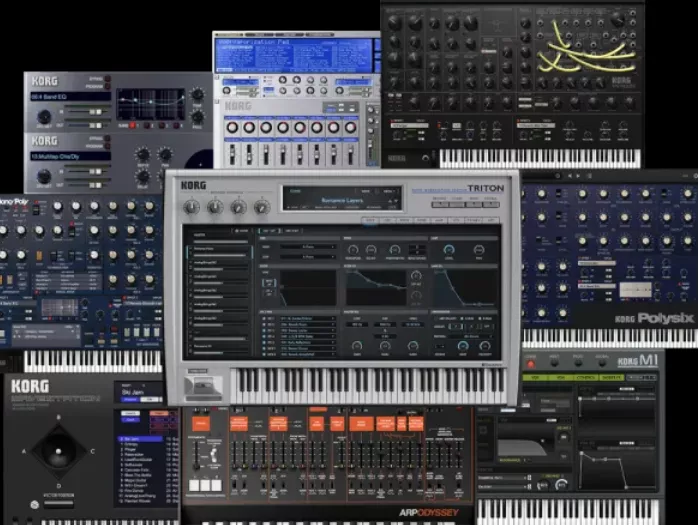Click the red lit mode button in M1
698x525 pixels.
530,363
